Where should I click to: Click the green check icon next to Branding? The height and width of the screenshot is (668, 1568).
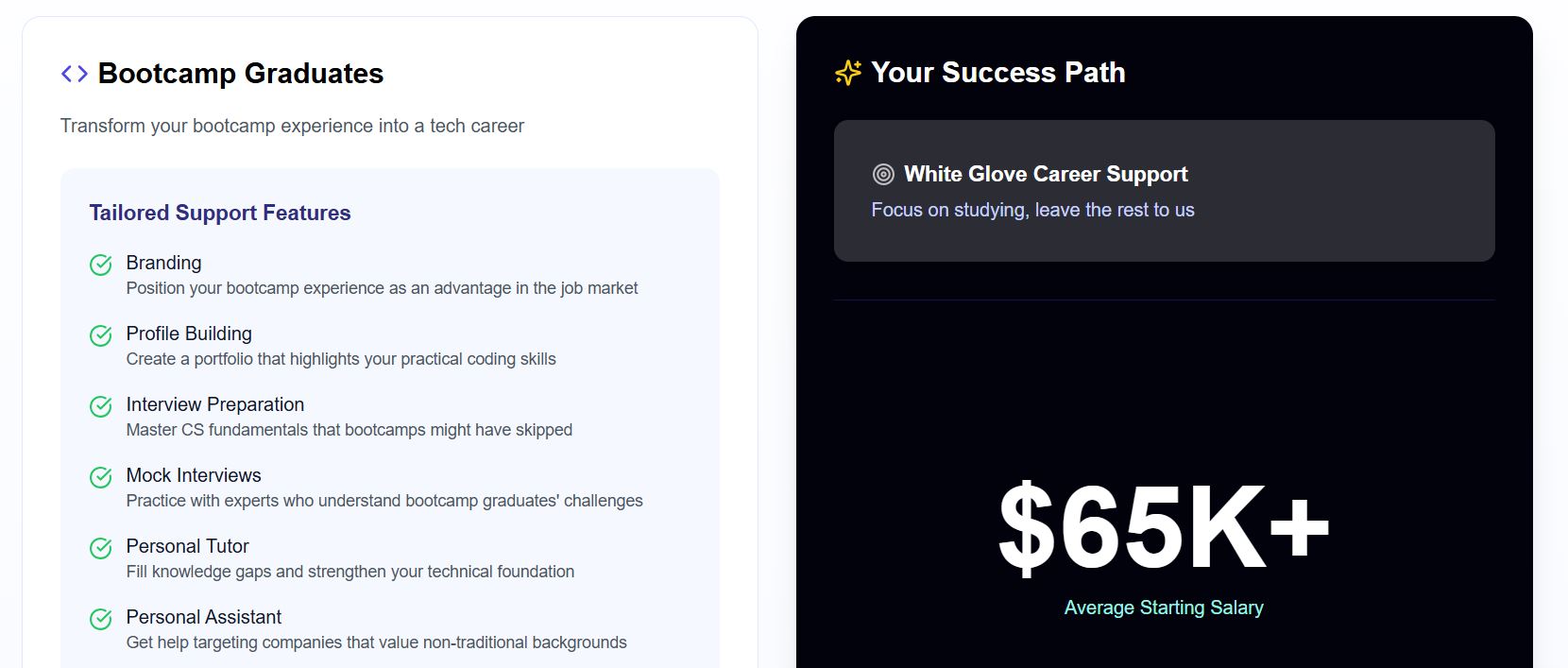pos(101,265)
